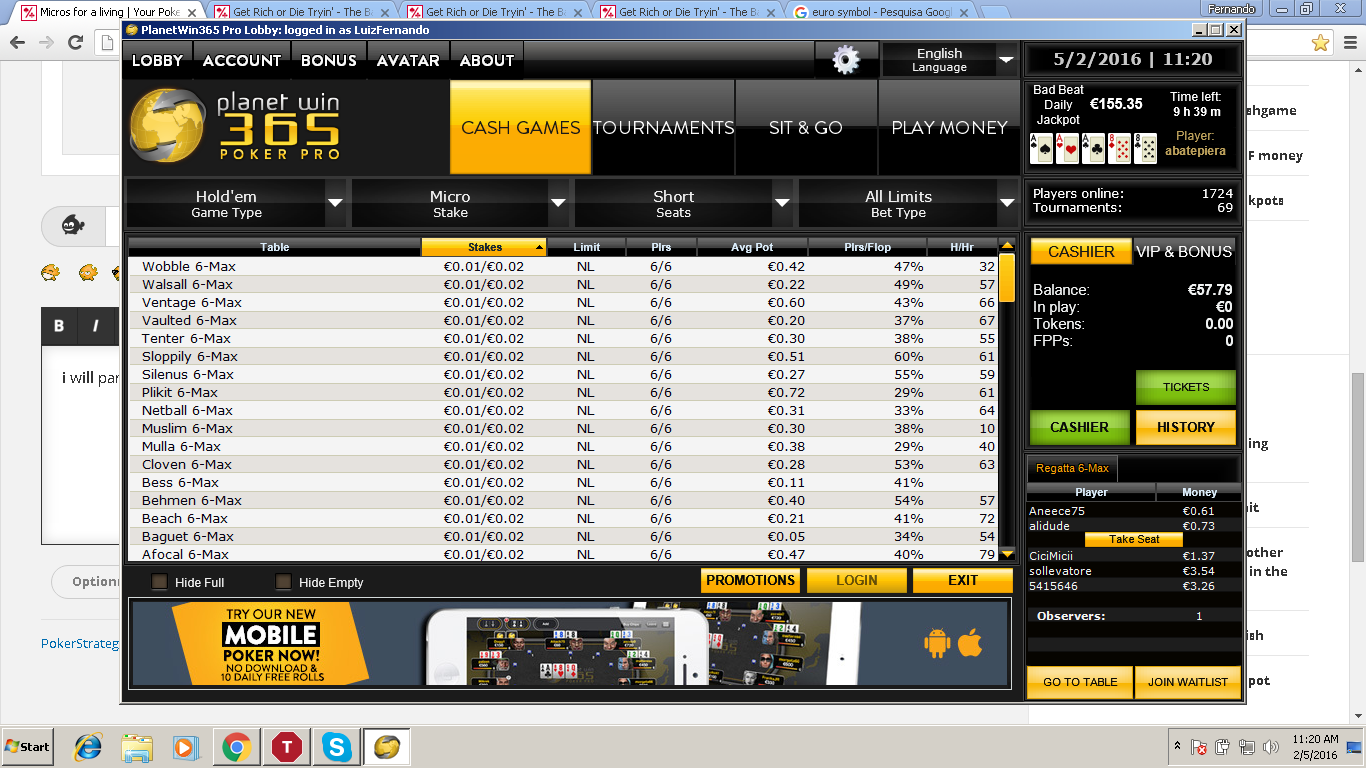Click the green TICKETS button
The width and height of the screenshot is (1366, 768).
click(1186, 387)
